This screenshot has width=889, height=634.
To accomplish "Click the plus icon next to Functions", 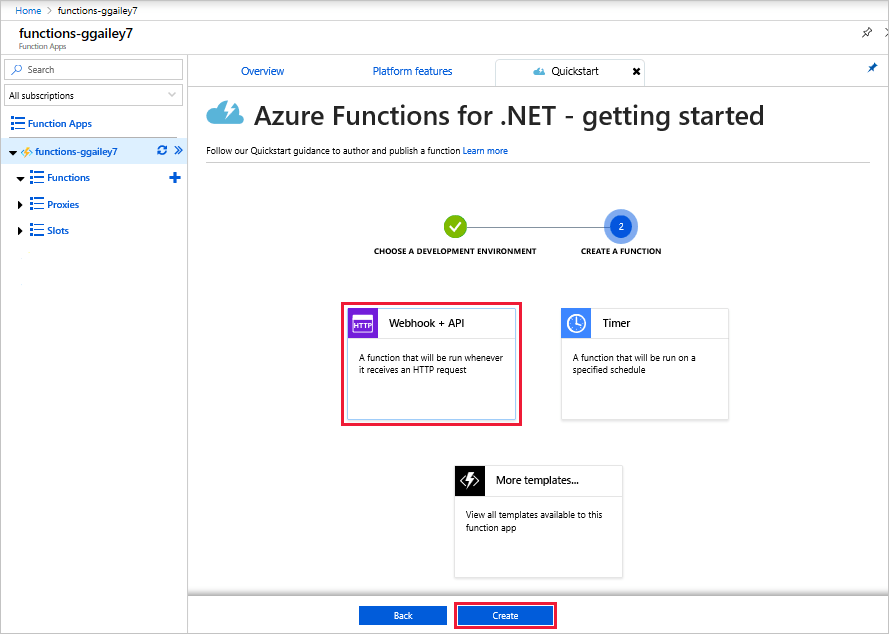I will pyautogui.click(x=175, y=177).
